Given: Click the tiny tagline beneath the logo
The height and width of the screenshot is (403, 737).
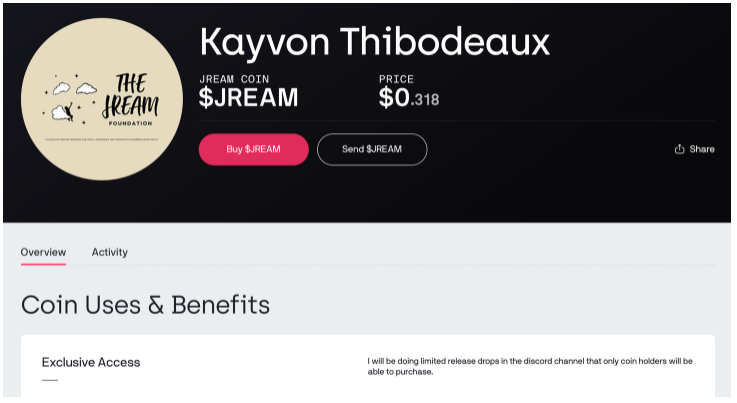Looking at the screenshot, I should 102,140.
